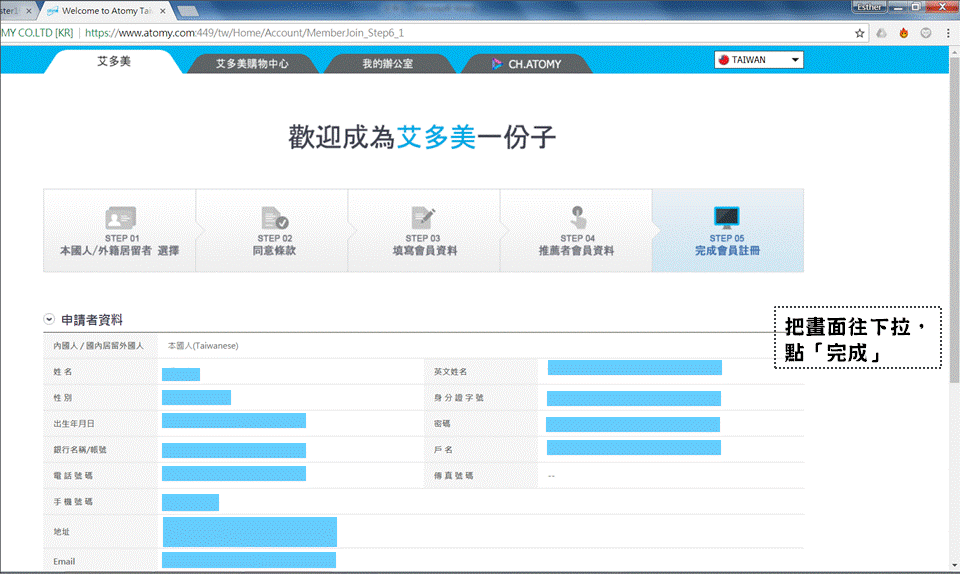Click the 性別 field label
960x584 pixels.
(62, 398)
